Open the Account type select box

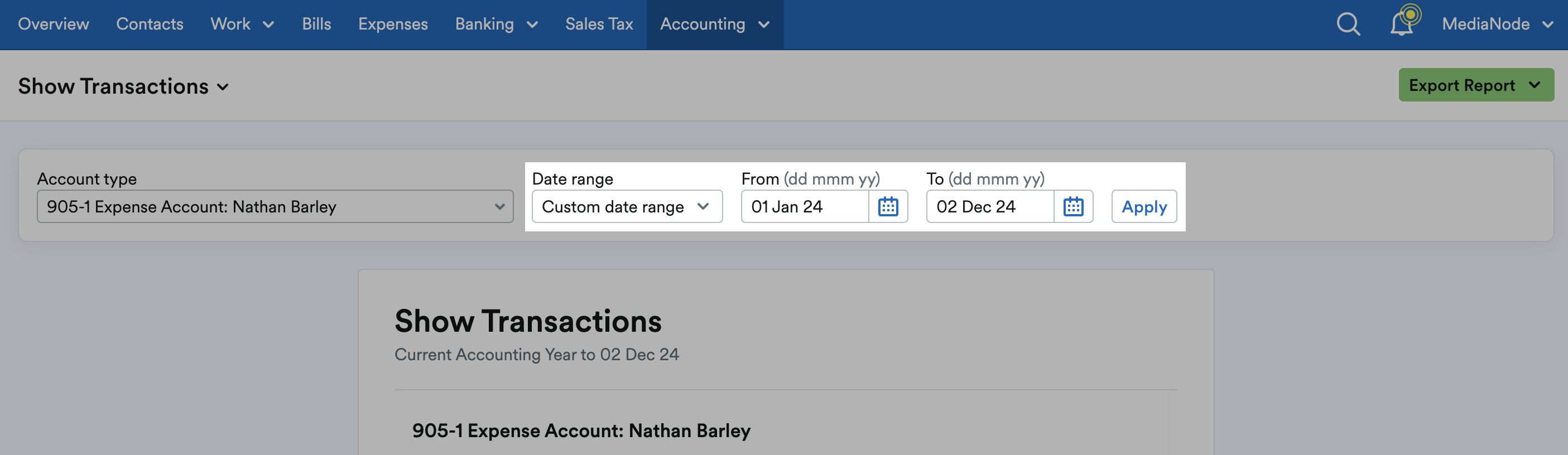tap(275, 207)
